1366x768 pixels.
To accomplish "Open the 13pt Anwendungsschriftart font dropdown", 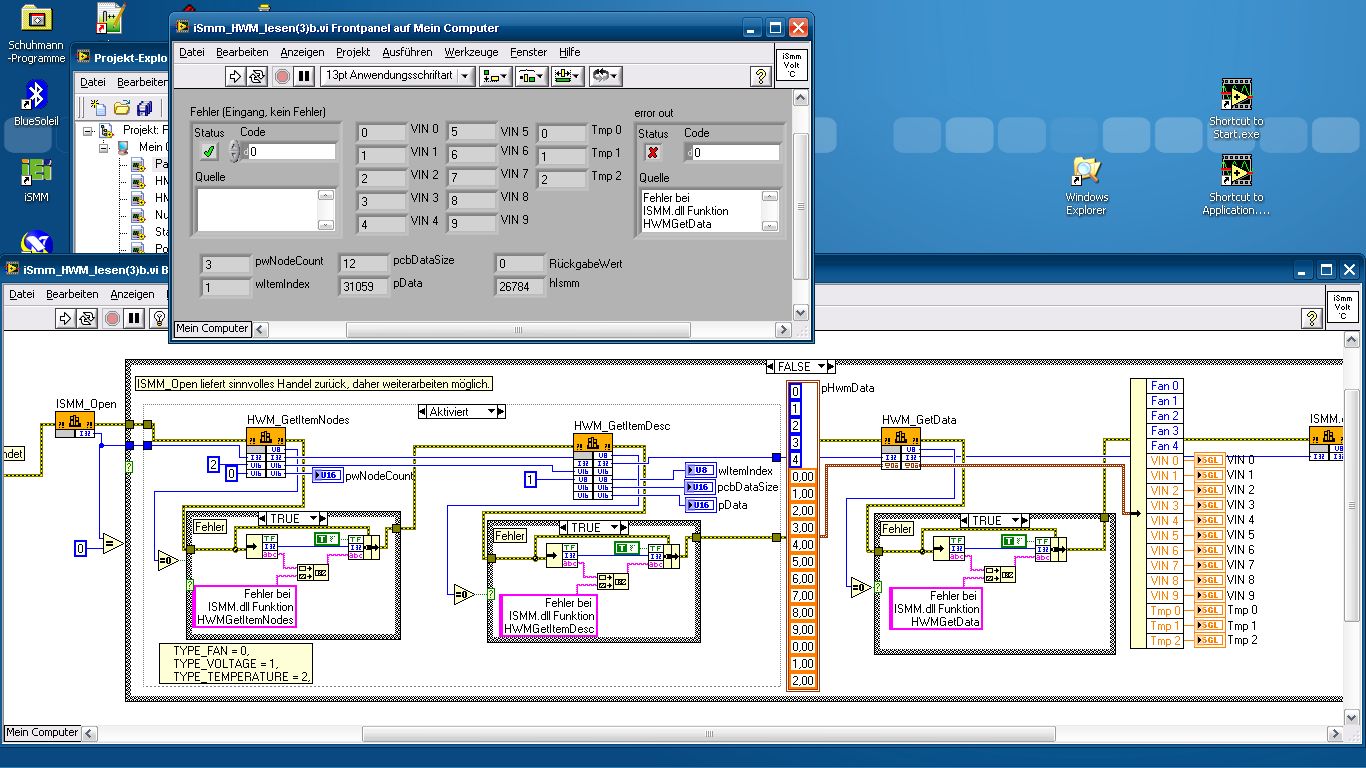I will [x=396, y=76].
